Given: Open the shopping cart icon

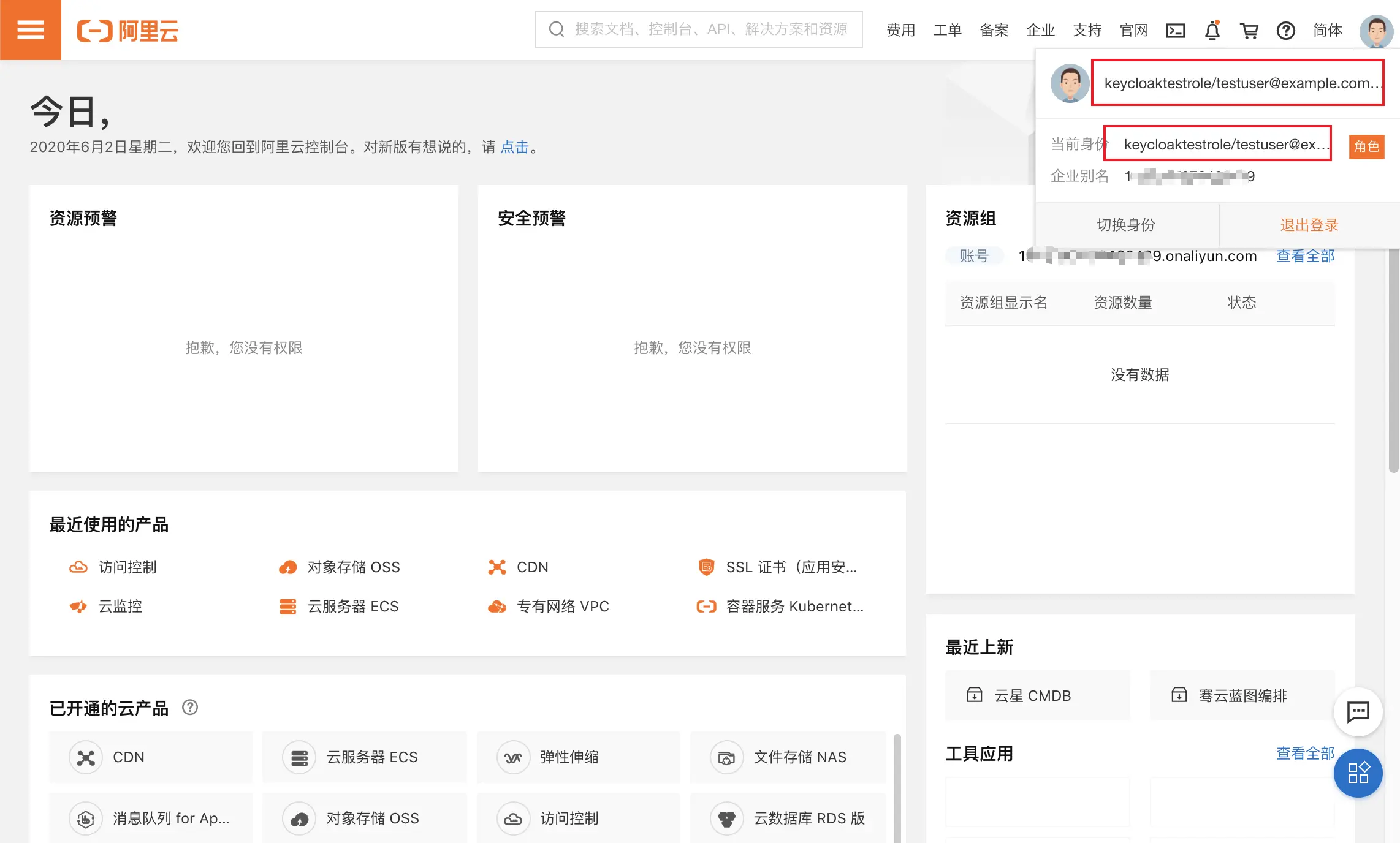Looking at the screenshot, I should 1250,30.
